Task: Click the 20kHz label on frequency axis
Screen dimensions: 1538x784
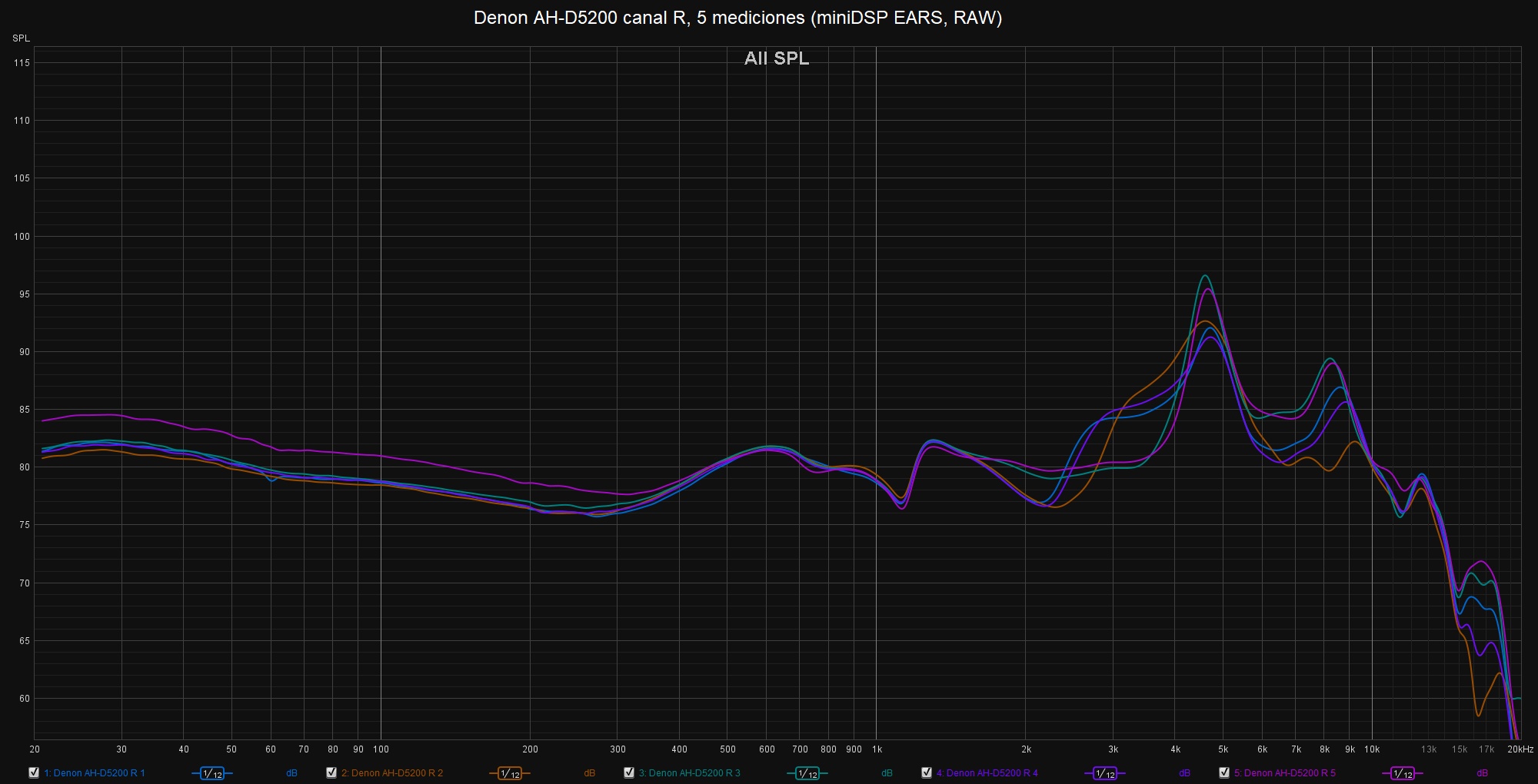Action: (1520, 749)
